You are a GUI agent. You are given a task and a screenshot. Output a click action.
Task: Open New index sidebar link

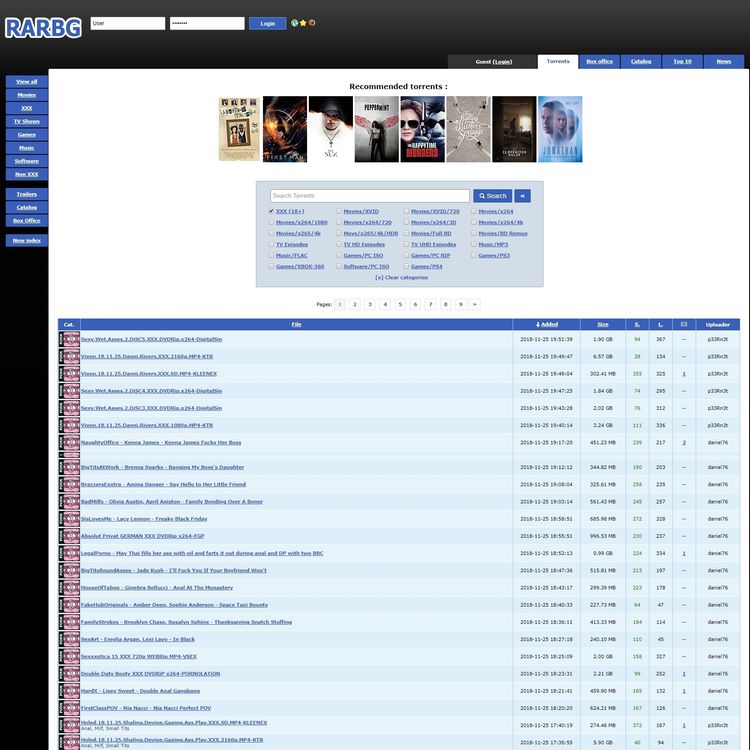[x=27, y=241]
